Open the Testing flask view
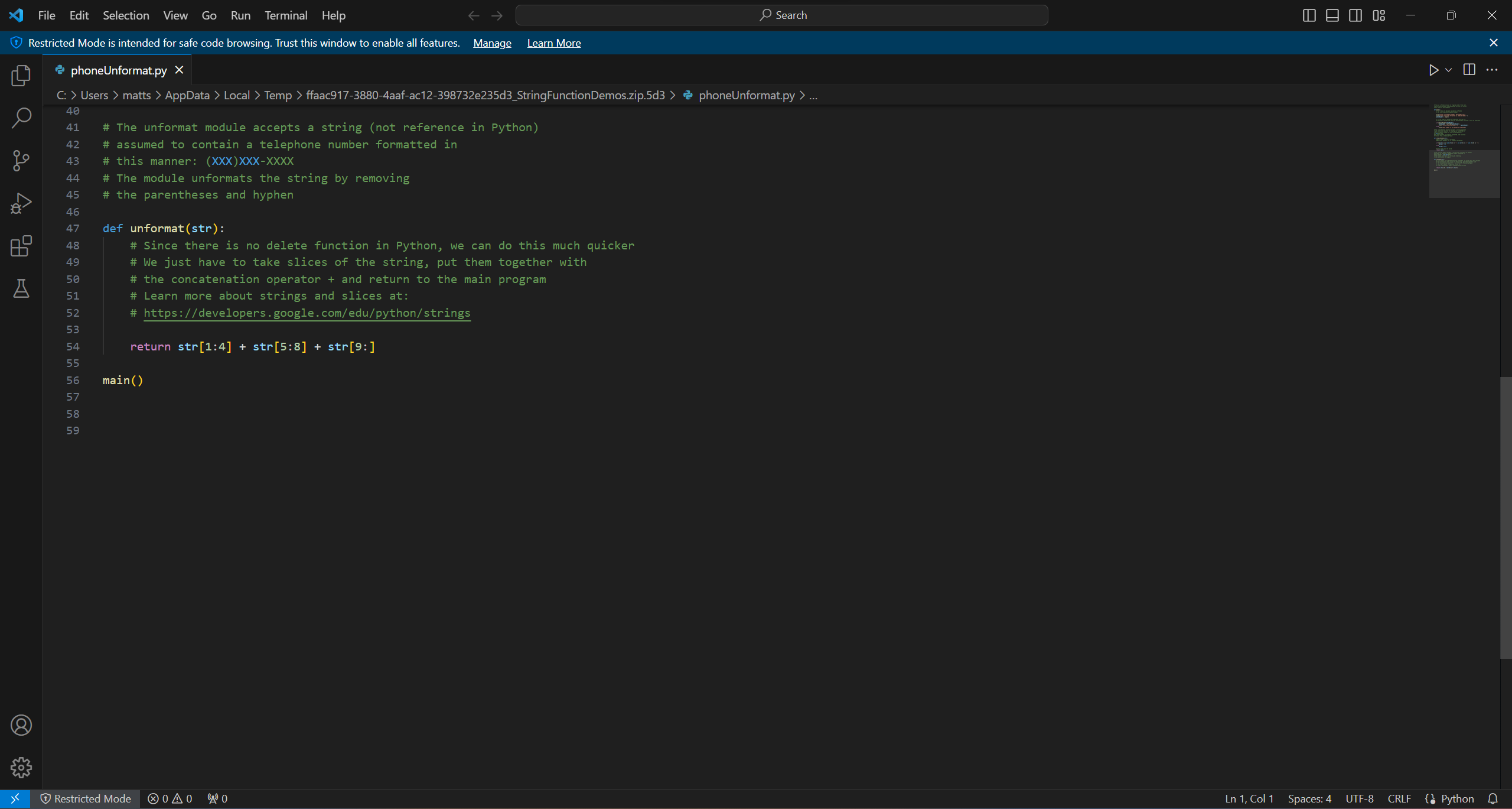This screenshot has height=809, width=1512. pos(21,288)
